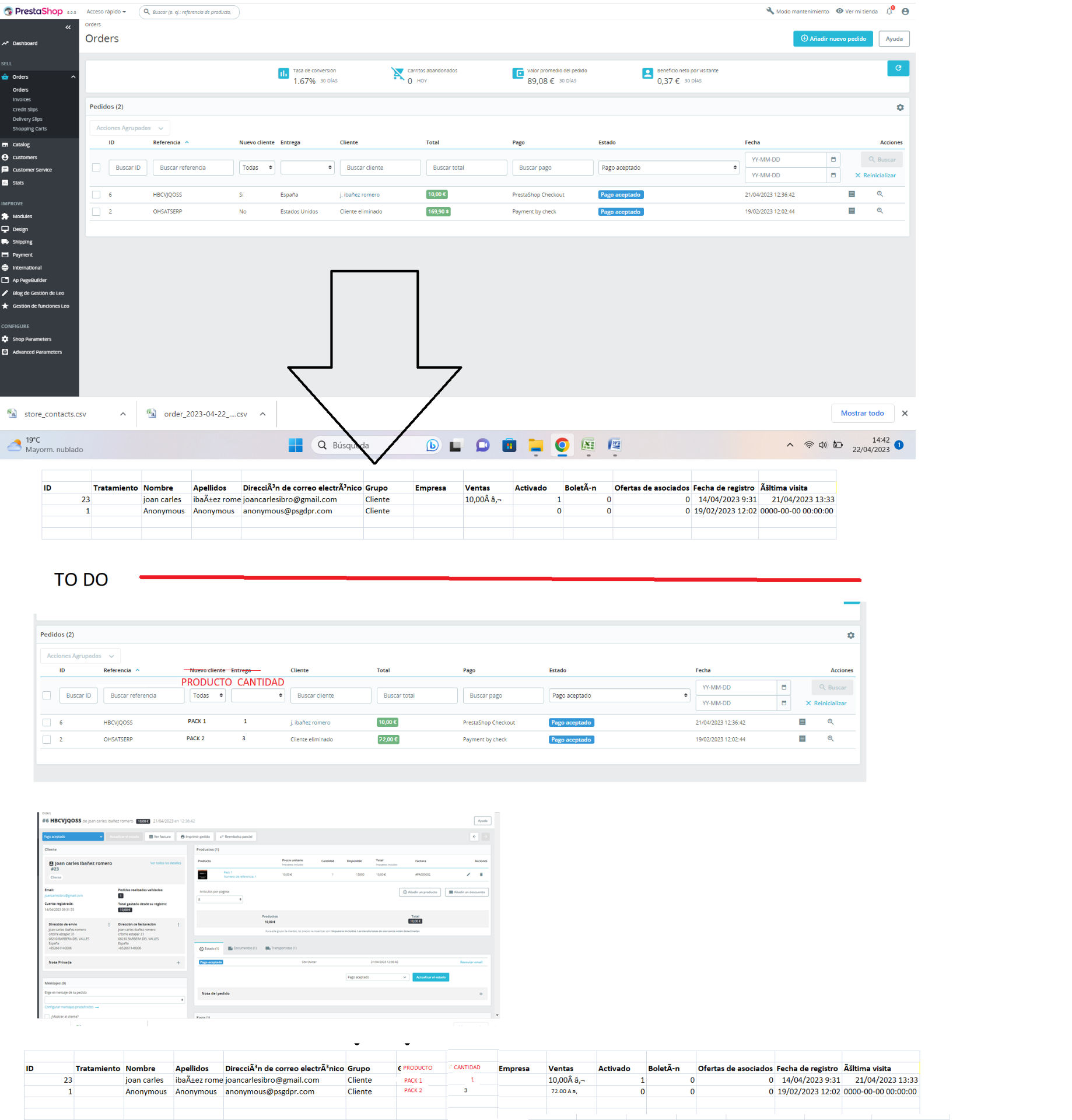The image size is (1072, 1120).
Task: Open the gear settings in lower mockup Pedidos panel
Action: [851, 635]
